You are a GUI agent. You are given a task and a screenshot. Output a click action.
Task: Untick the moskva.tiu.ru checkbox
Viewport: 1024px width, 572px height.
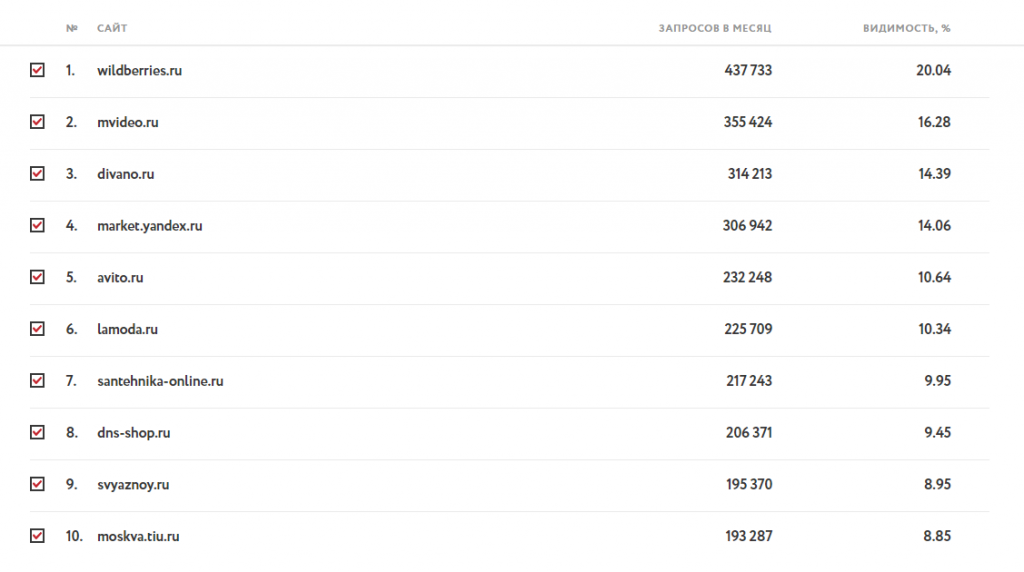37,536
